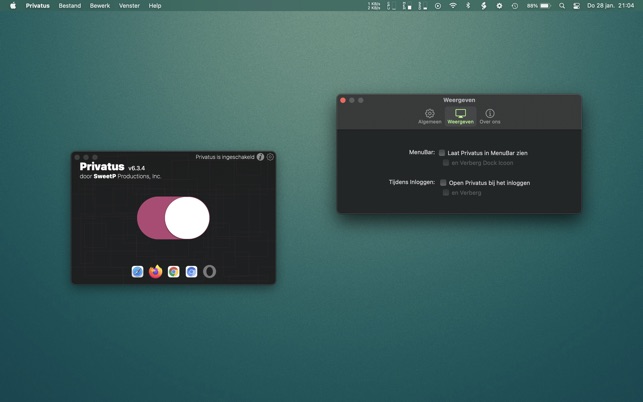Click the v6.3.4 version label
Viewport: 643px width, 402px height.
(136, 168)
